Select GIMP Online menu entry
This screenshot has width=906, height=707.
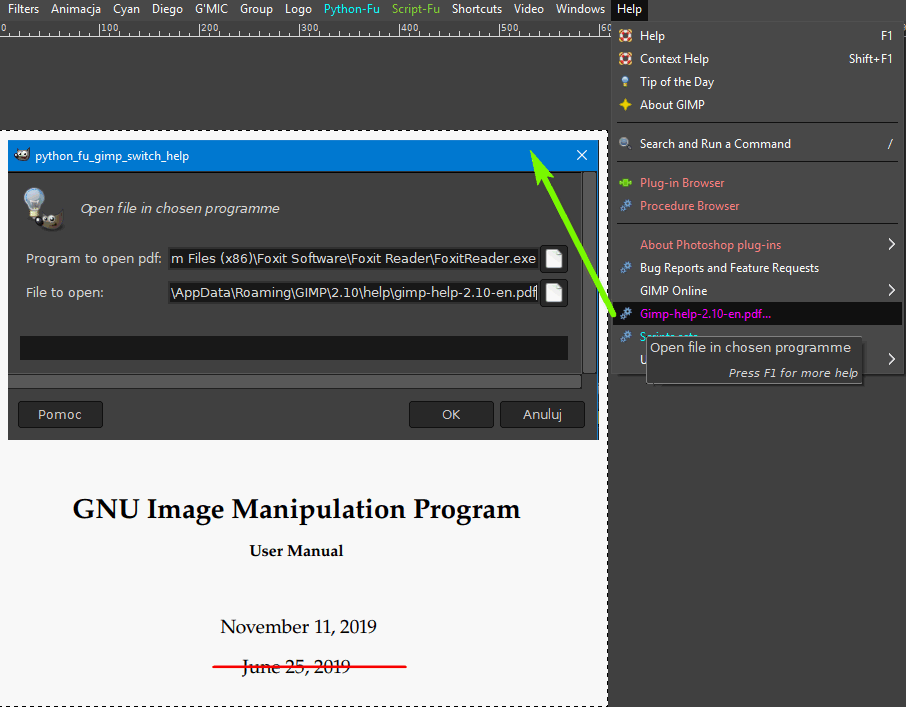[x=757, y=291]
